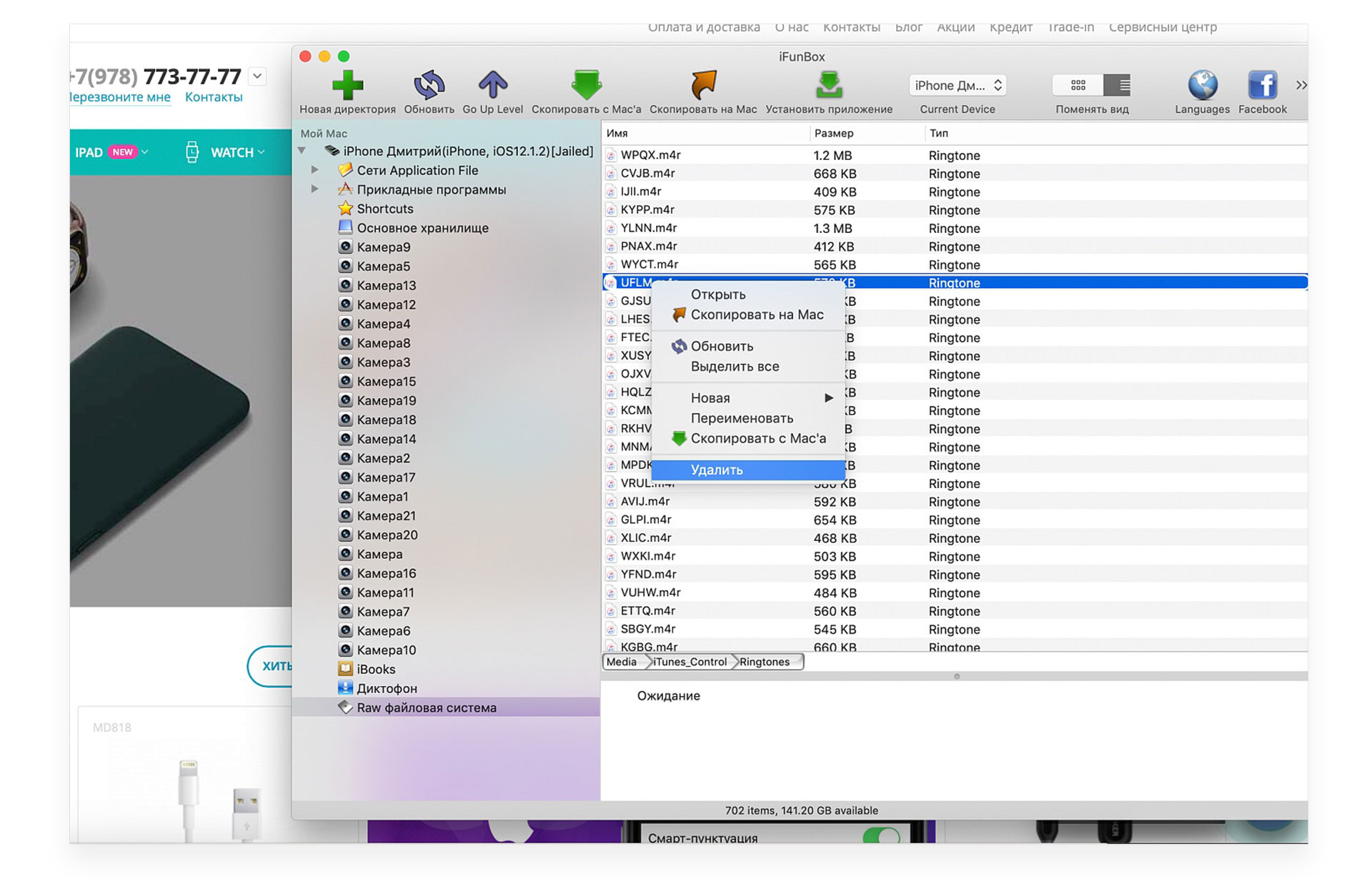Select the GLPI.m4r file
Image resolution: width=1372 pixels, height=884 pixels.
955,520
